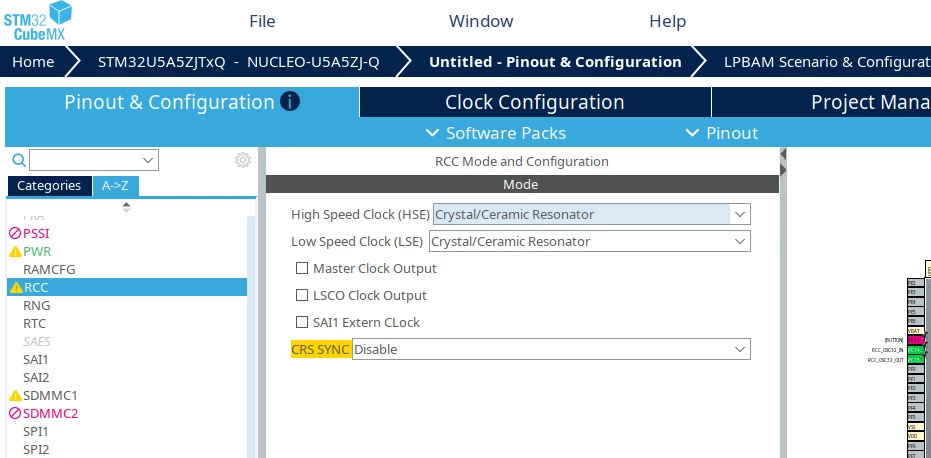Click the PE2 pin on the chip
This screenshot has width=931, height=458.
916,283
